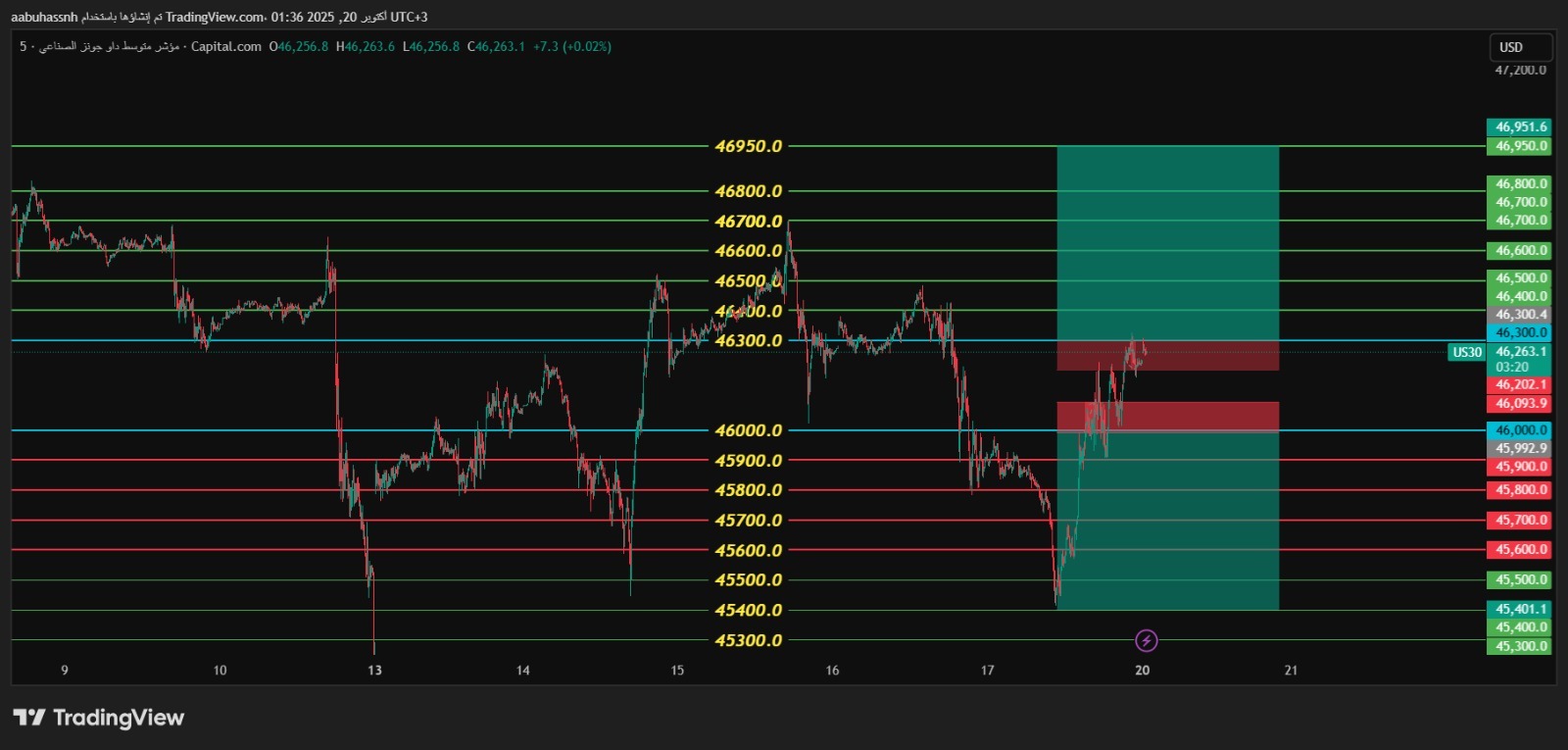Viewport: 1568px width, 750px height.
Task: Click the TradingView wordmark link
Action: point(118,718)
